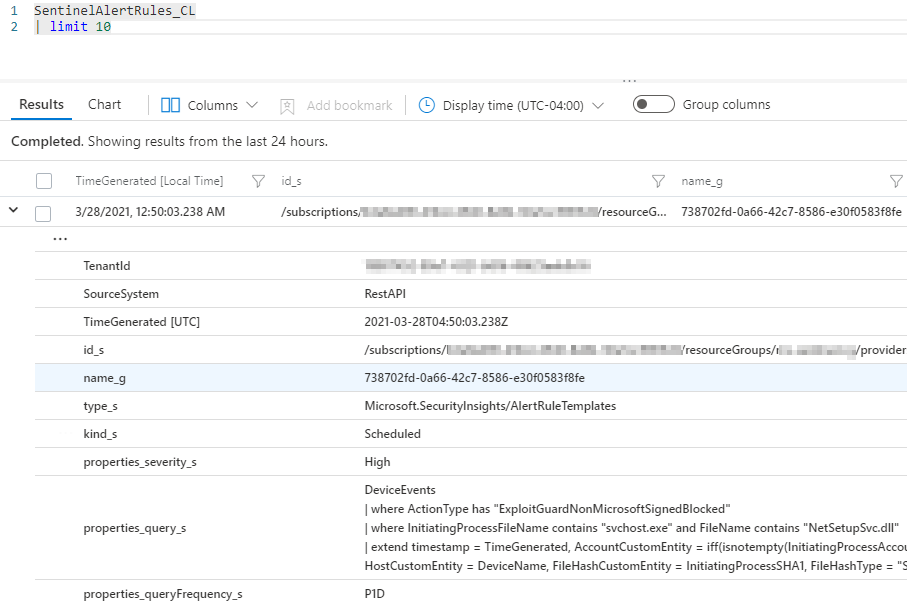Screen dimensions: 907x606
Task: Filter the TimeGenerated column
Action: [259, 182]
